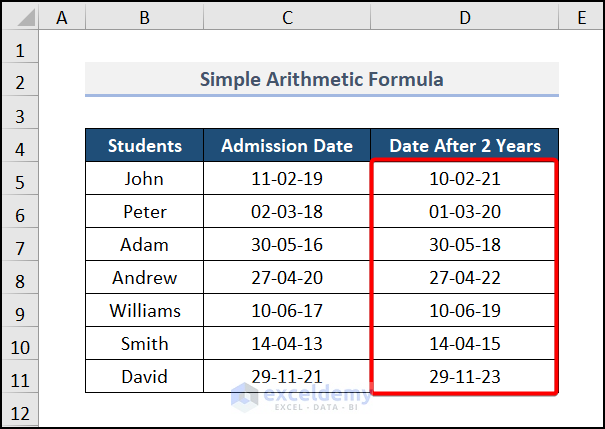The width and height of the screenshot is (605, 429).
Task: Select the cell with Adam
Action: (x=144, y=245)
